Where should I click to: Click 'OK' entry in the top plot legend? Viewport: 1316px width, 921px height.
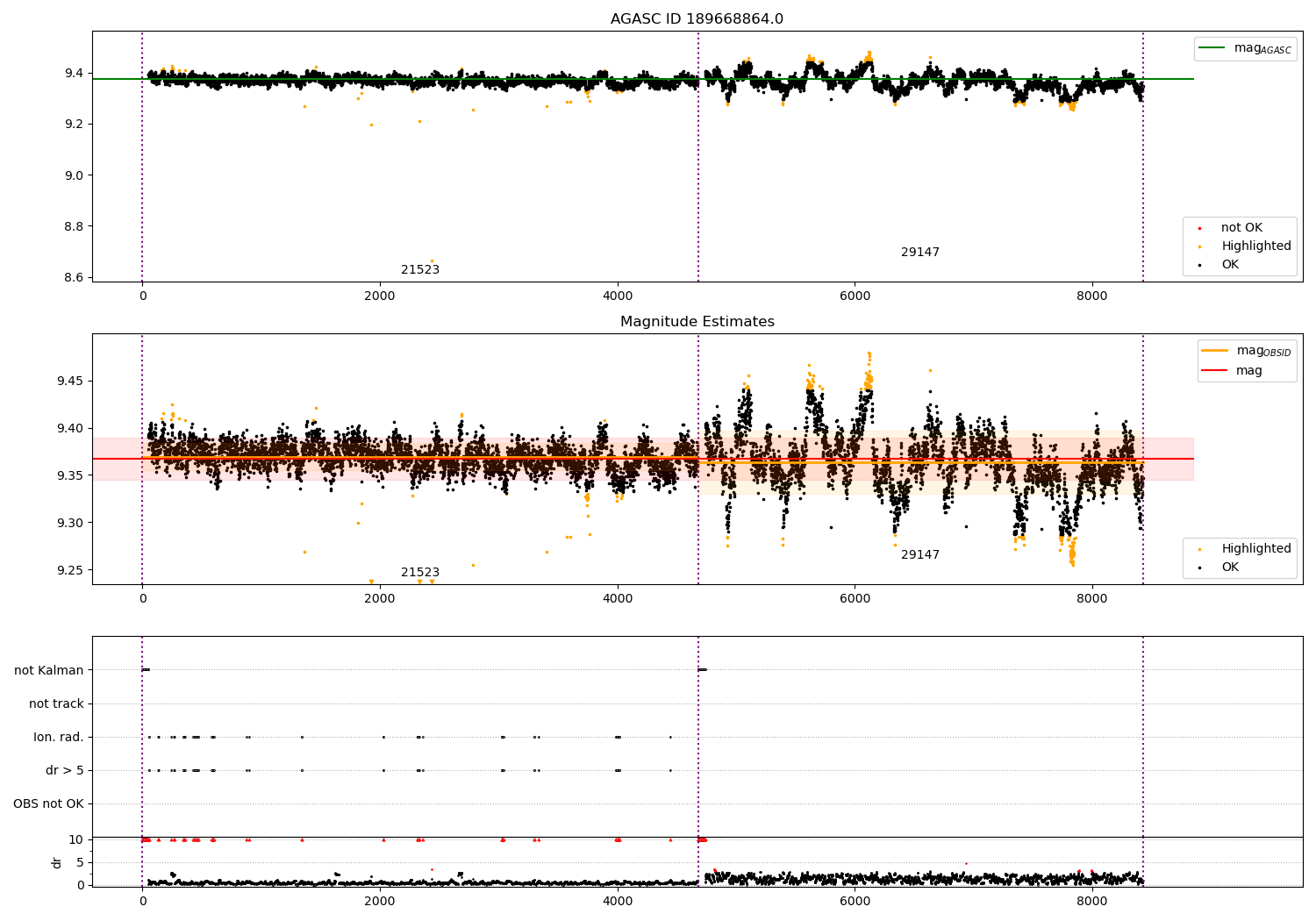pos(1230,265)
